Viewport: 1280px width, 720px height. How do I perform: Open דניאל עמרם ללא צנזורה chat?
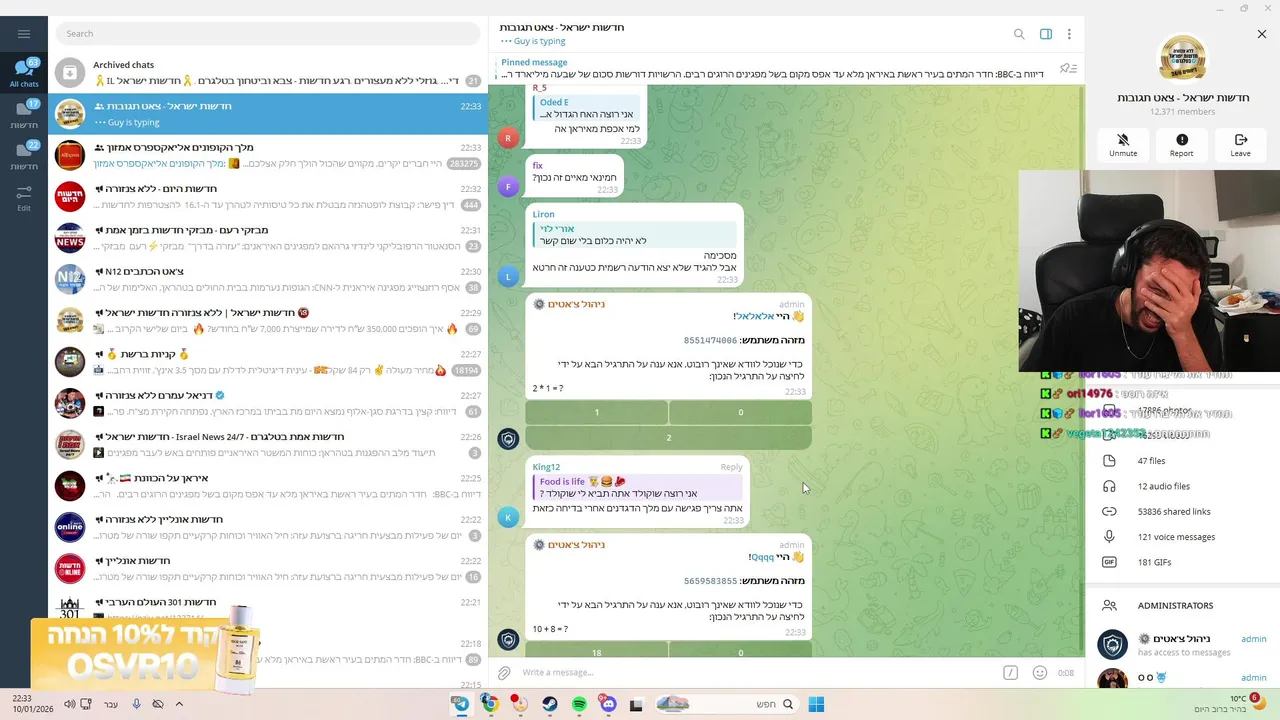(x=268, y=403)
